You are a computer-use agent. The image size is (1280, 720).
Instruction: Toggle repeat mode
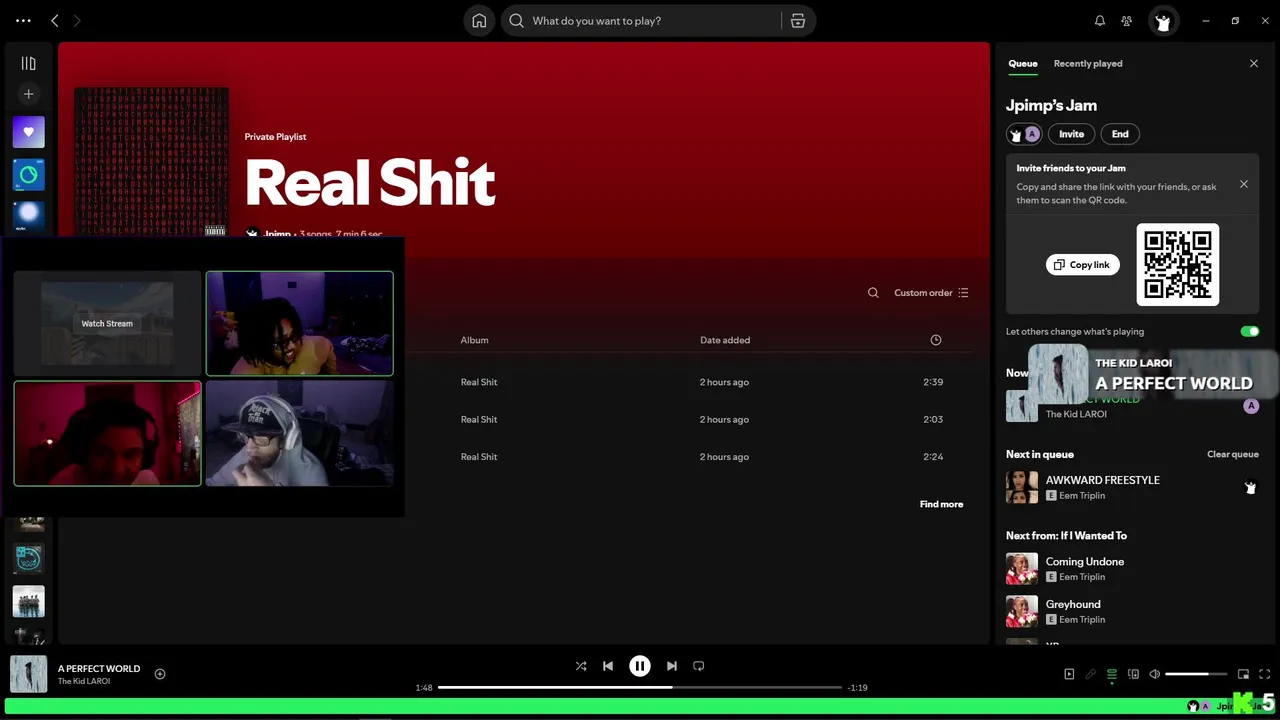pyautogui.click(x=699, y=666)
